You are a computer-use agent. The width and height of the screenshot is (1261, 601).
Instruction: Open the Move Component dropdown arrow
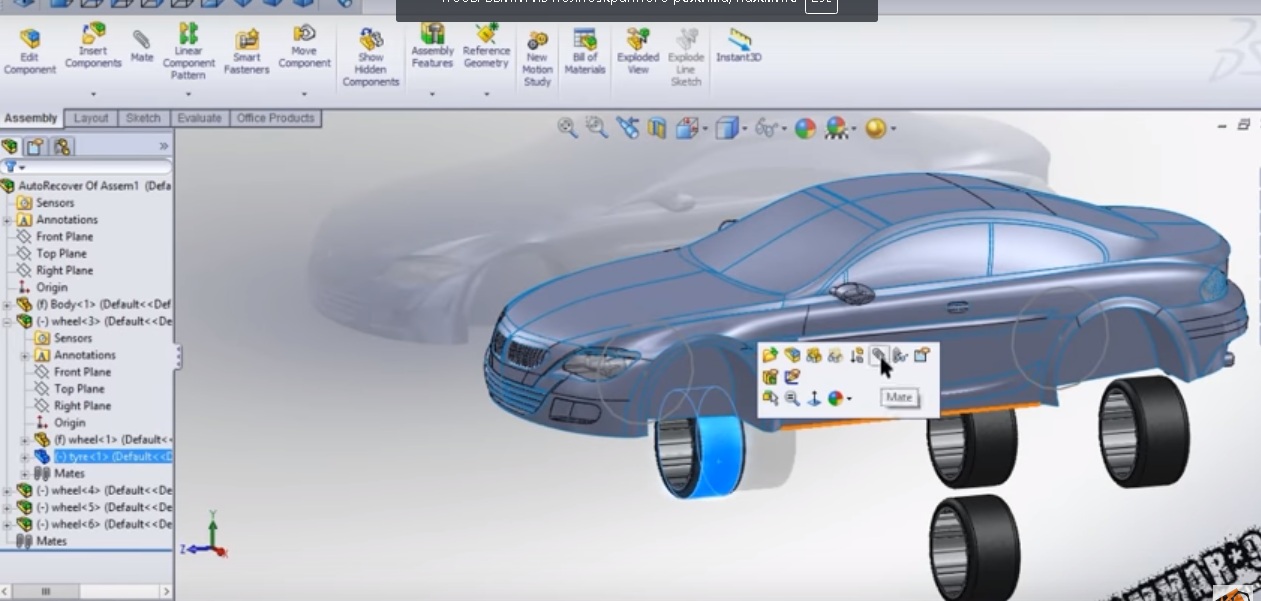click(304, 94)
